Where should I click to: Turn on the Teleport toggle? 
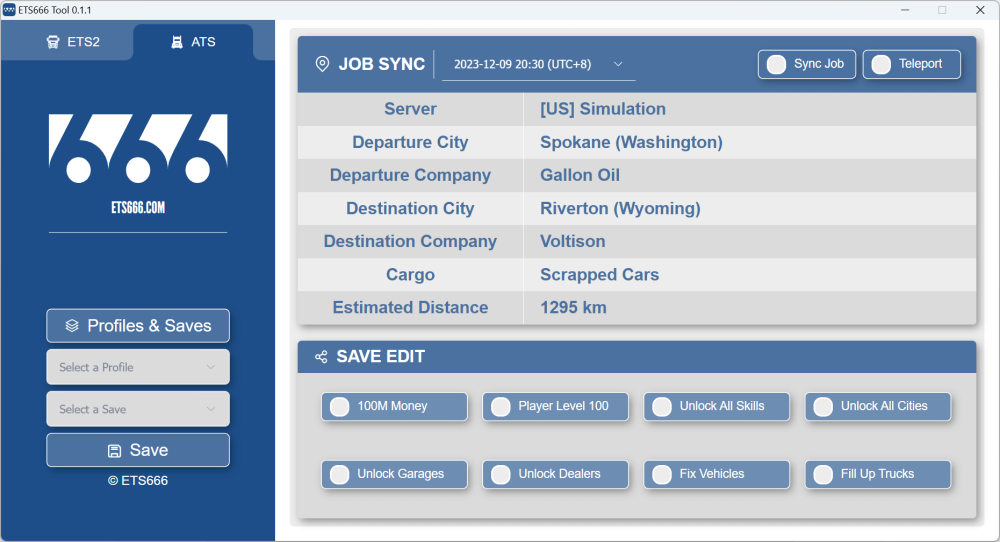(x=881, y=64)
